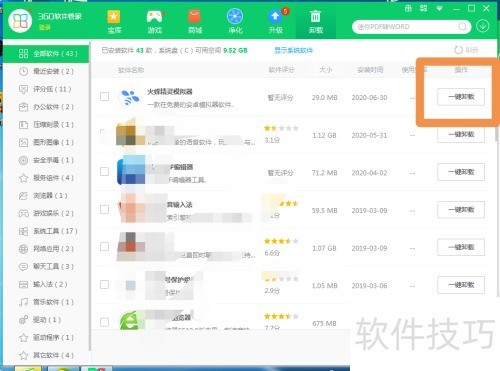500x371 pixels.
Task: Click the 360软件管家 logo icon
Action: coord(20,21)
